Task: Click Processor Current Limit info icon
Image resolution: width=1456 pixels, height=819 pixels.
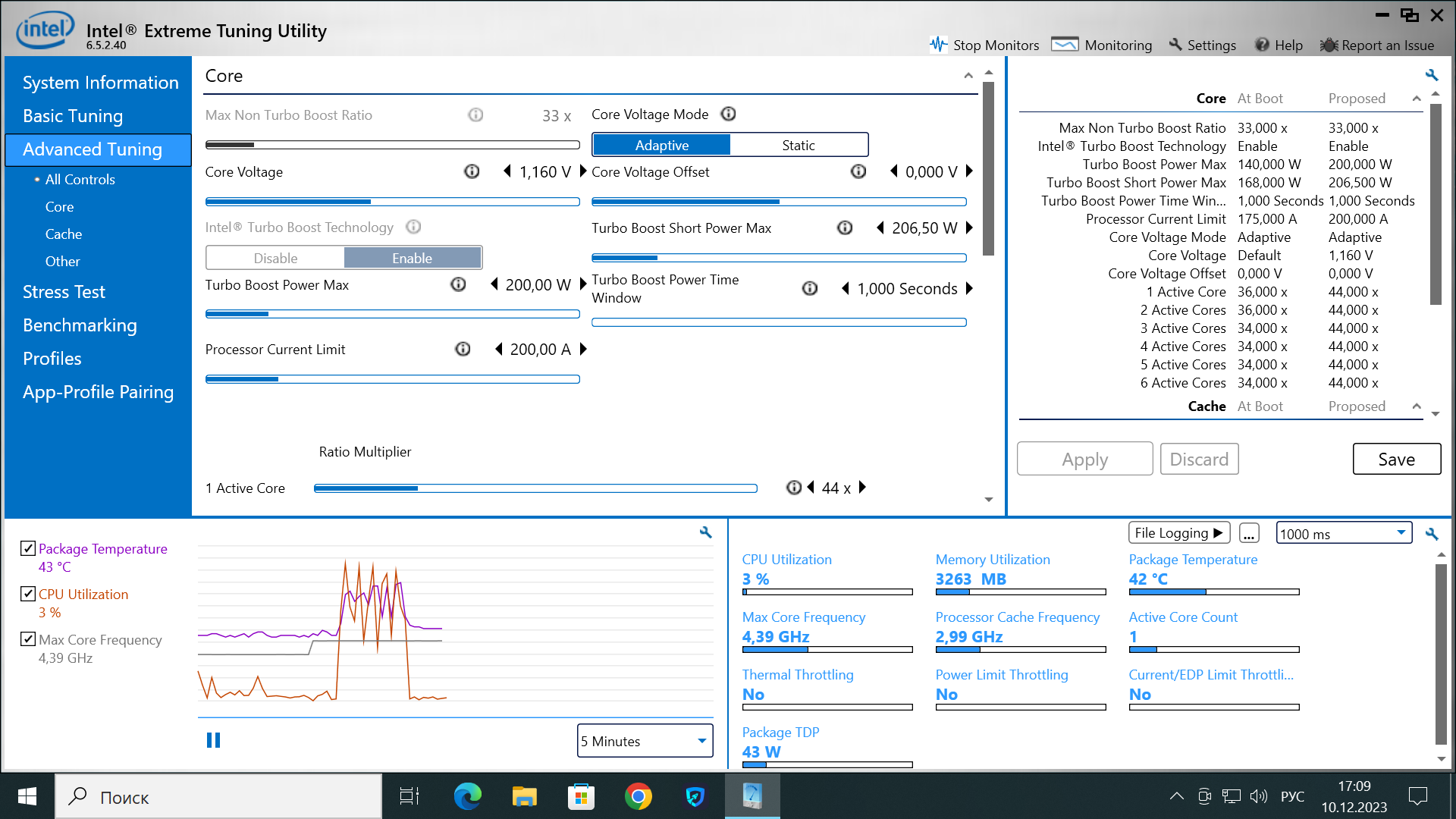Action: click(x=463, y=349)
